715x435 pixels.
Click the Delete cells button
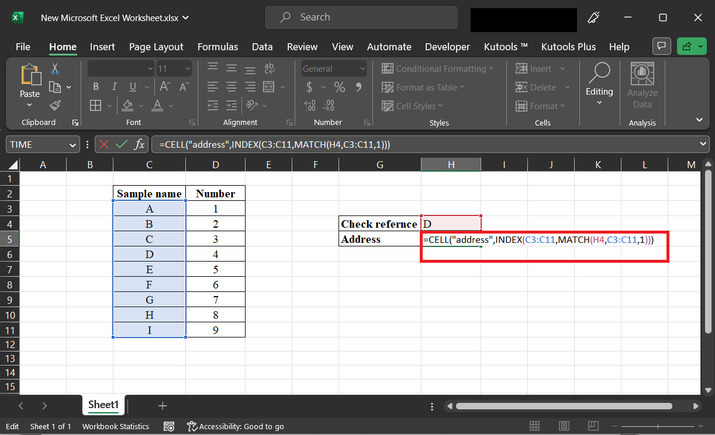coord(536,87)
